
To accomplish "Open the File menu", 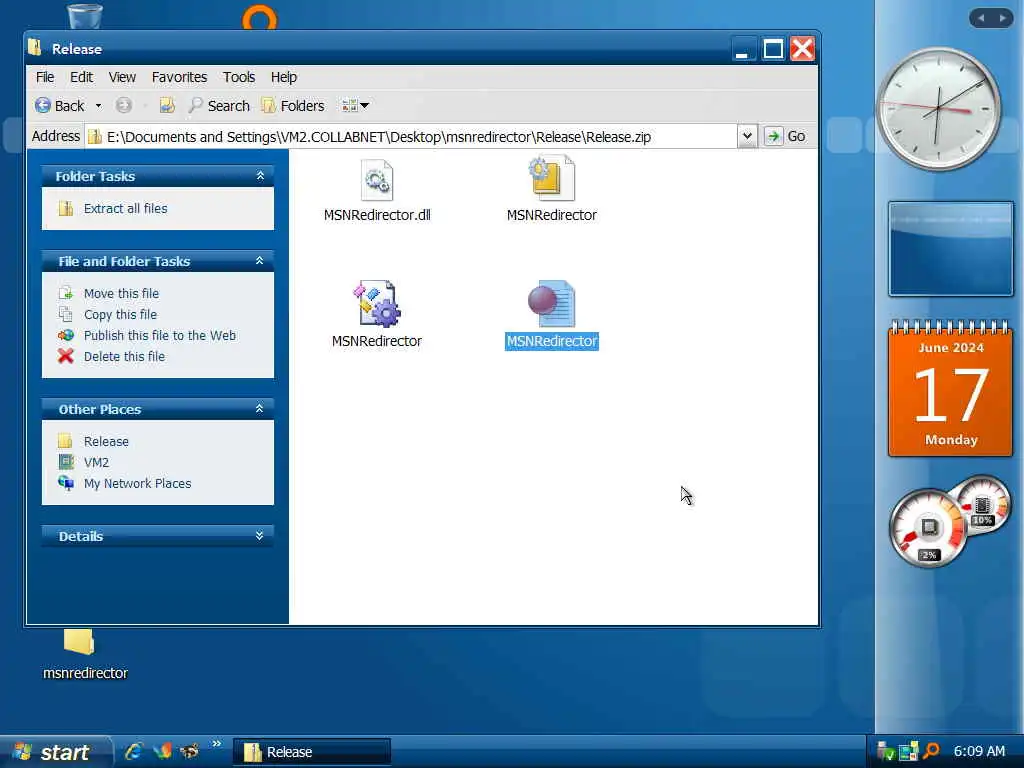I will tap(45, 77).
